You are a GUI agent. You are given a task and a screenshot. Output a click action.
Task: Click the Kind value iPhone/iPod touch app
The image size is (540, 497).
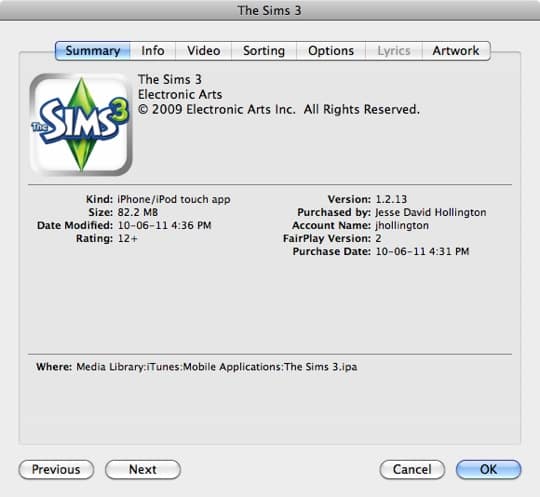coord(174,199)
